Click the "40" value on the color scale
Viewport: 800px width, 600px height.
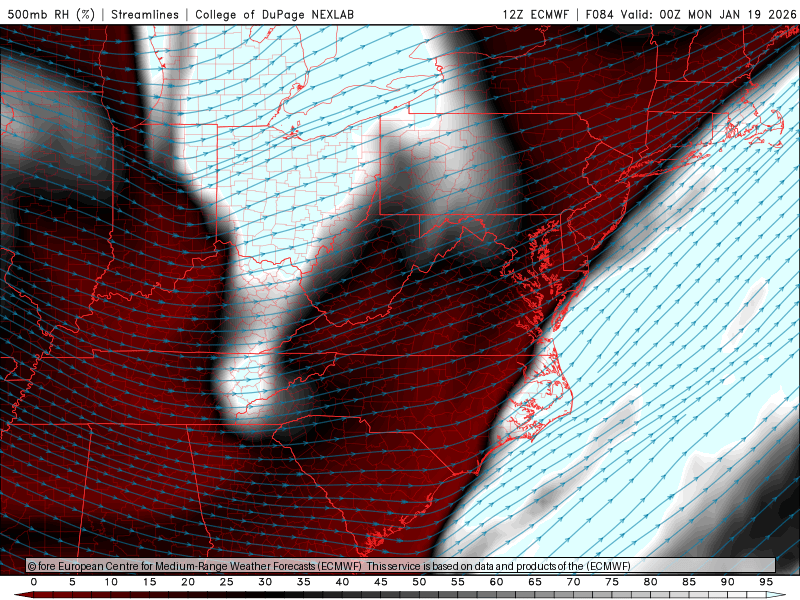click(342, 582)
